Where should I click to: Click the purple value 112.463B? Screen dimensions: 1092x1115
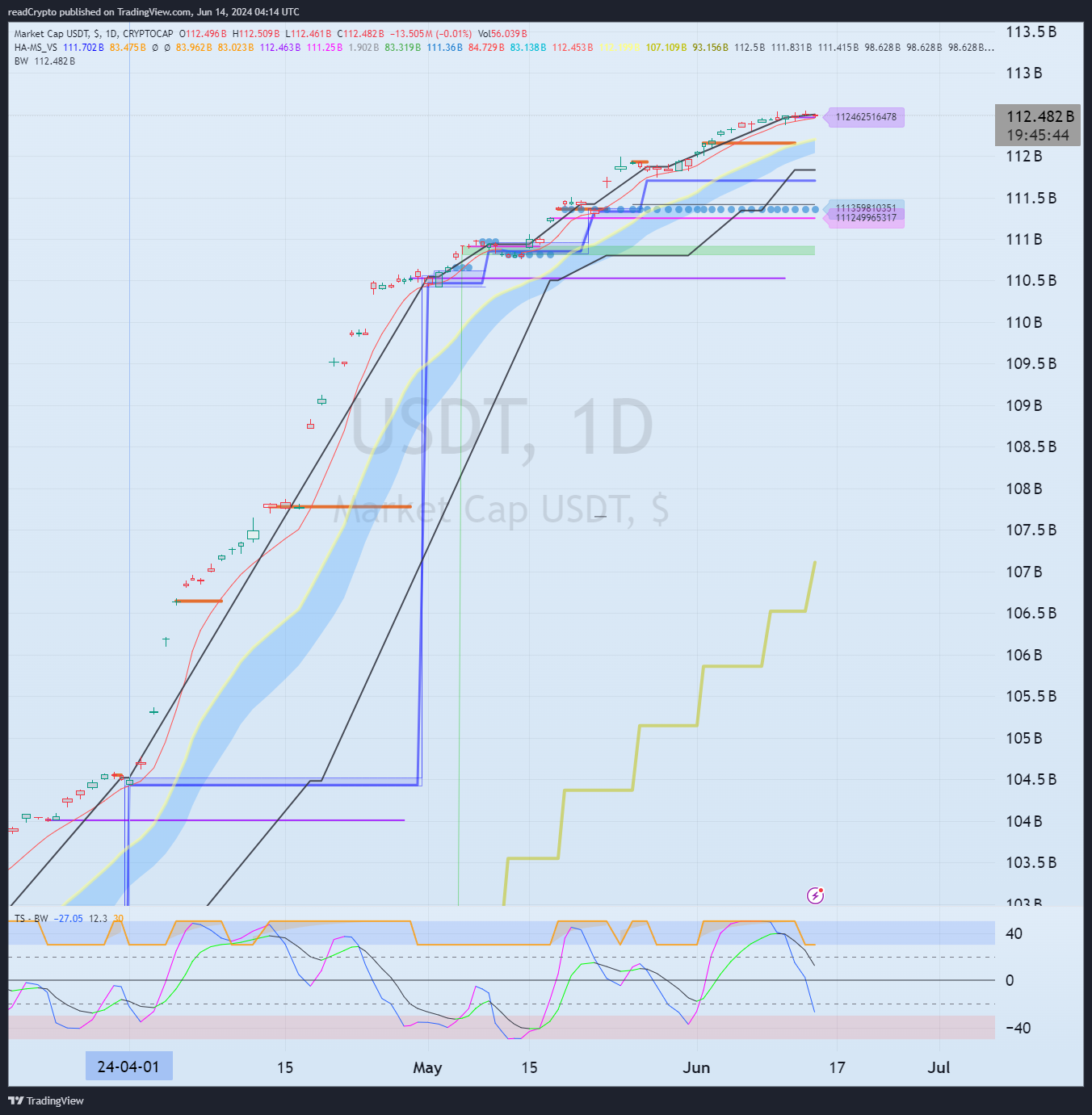tap(280, 48)
